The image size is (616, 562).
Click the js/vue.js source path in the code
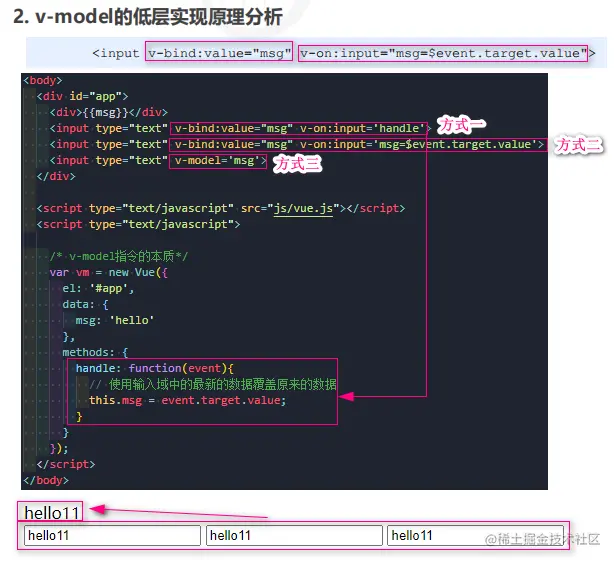[x=303, y=208]
